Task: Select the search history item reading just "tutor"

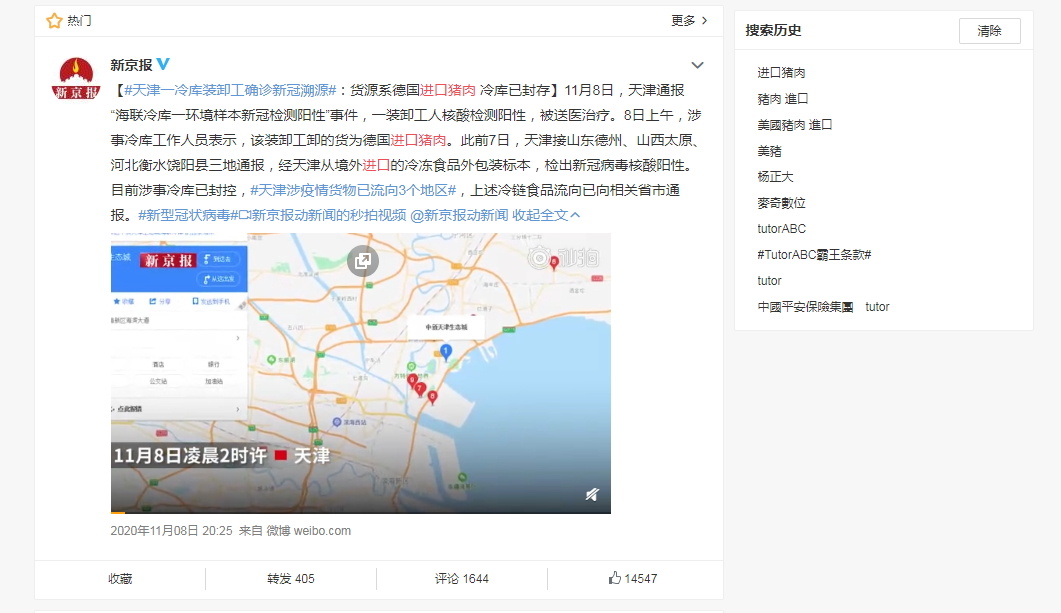Action: 769,281
